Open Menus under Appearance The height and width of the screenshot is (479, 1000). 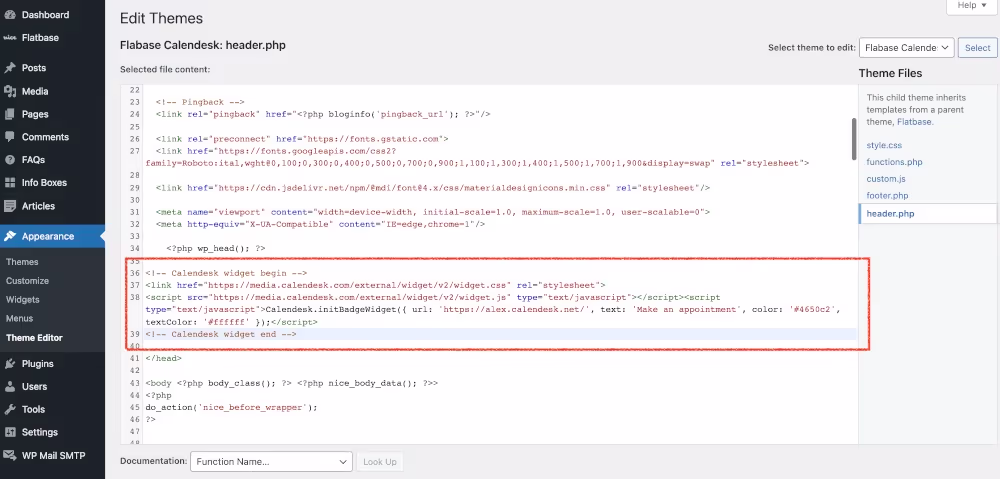(20, 318)
